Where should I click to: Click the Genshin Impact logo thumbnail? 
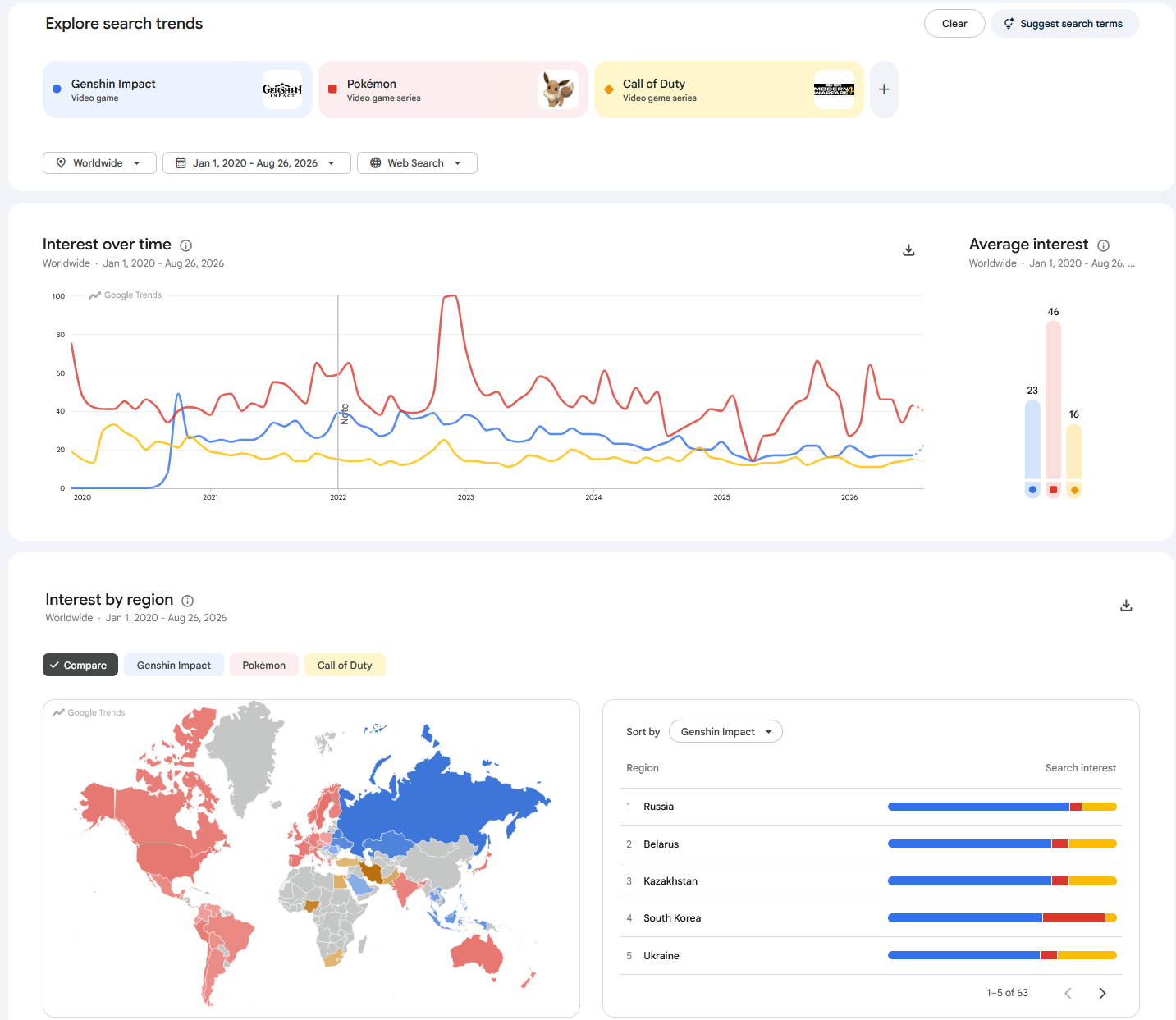[x=282, y=89]
